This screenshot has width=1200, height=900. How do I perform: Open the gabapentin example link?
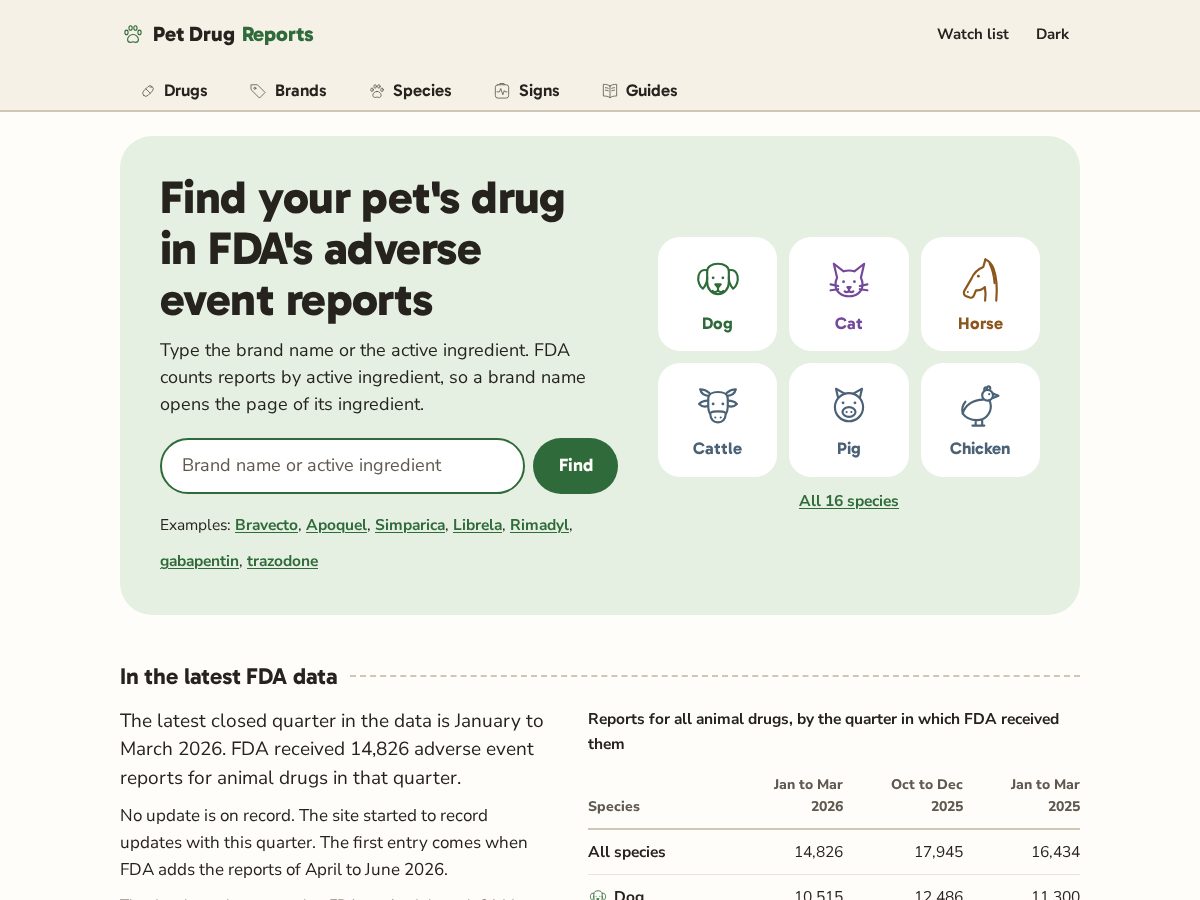point(199,561)
